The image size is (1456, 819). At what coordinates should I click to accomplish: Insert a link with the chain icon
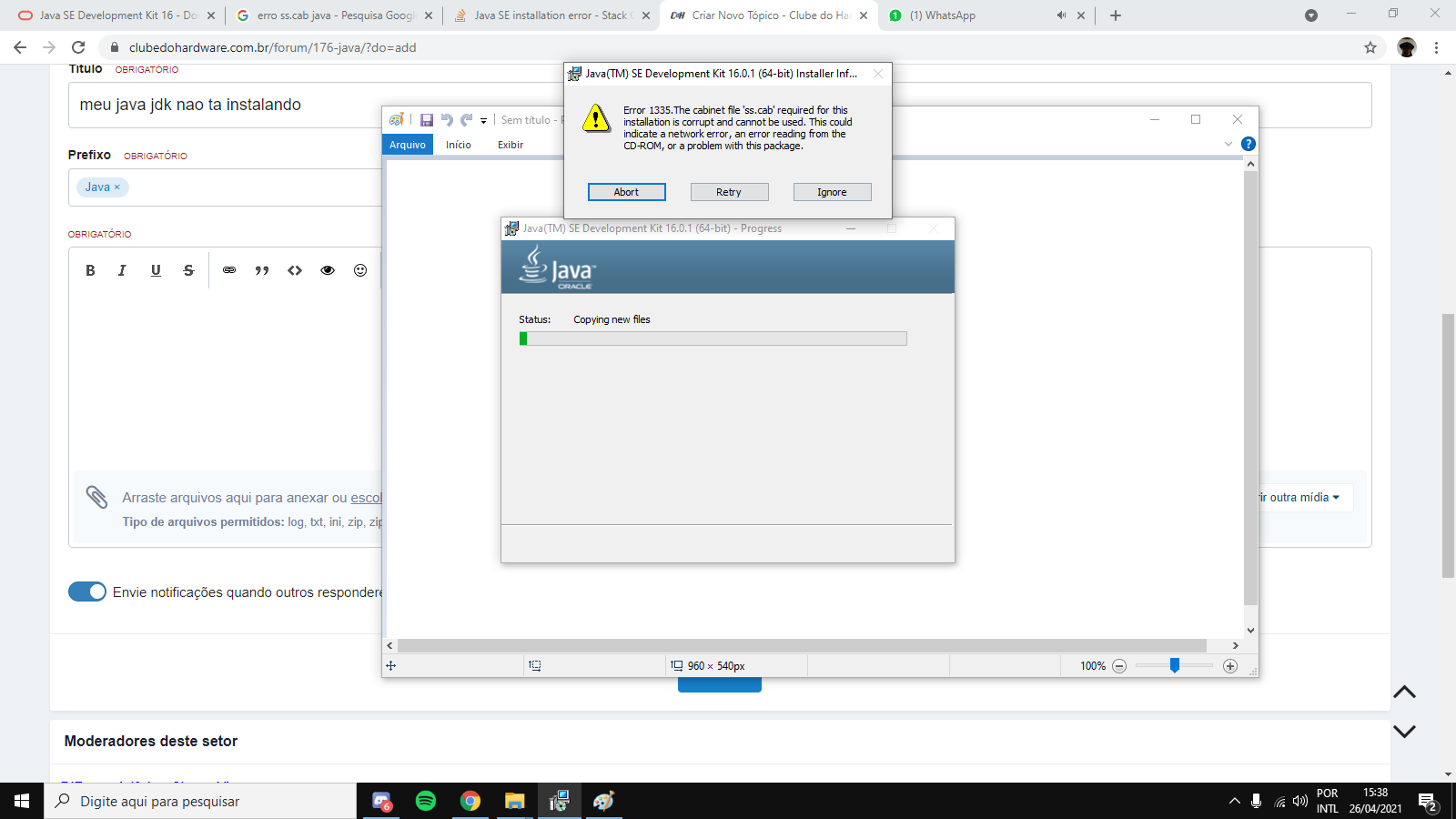(229, 270)
